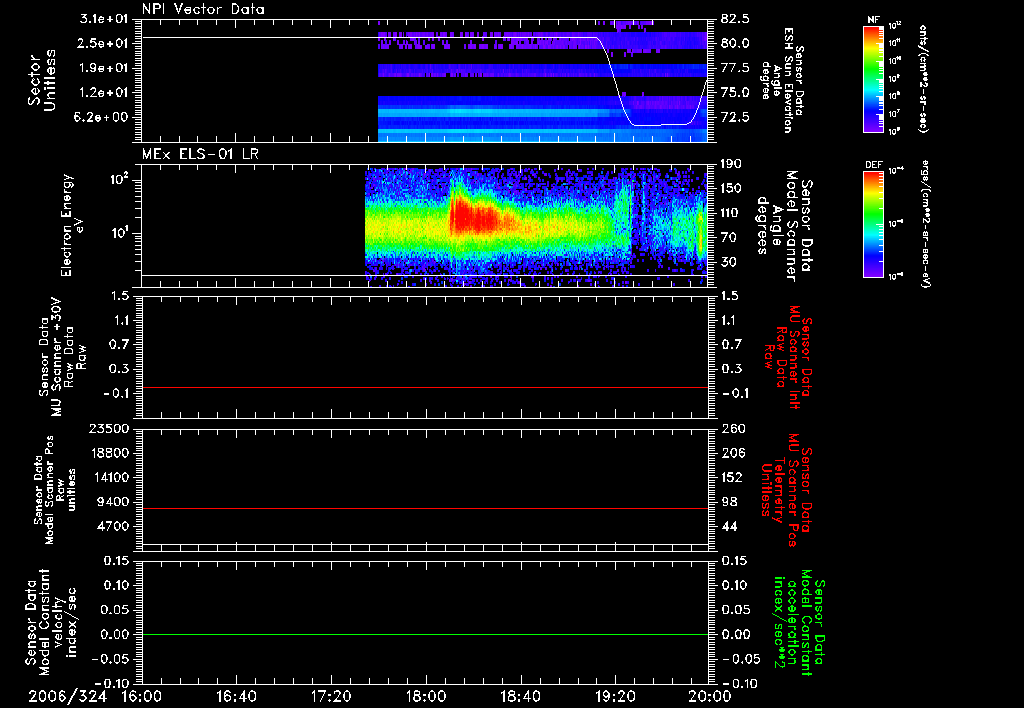
Task: Click the 98 telemetry tick label
Action: tap(729, 502)
